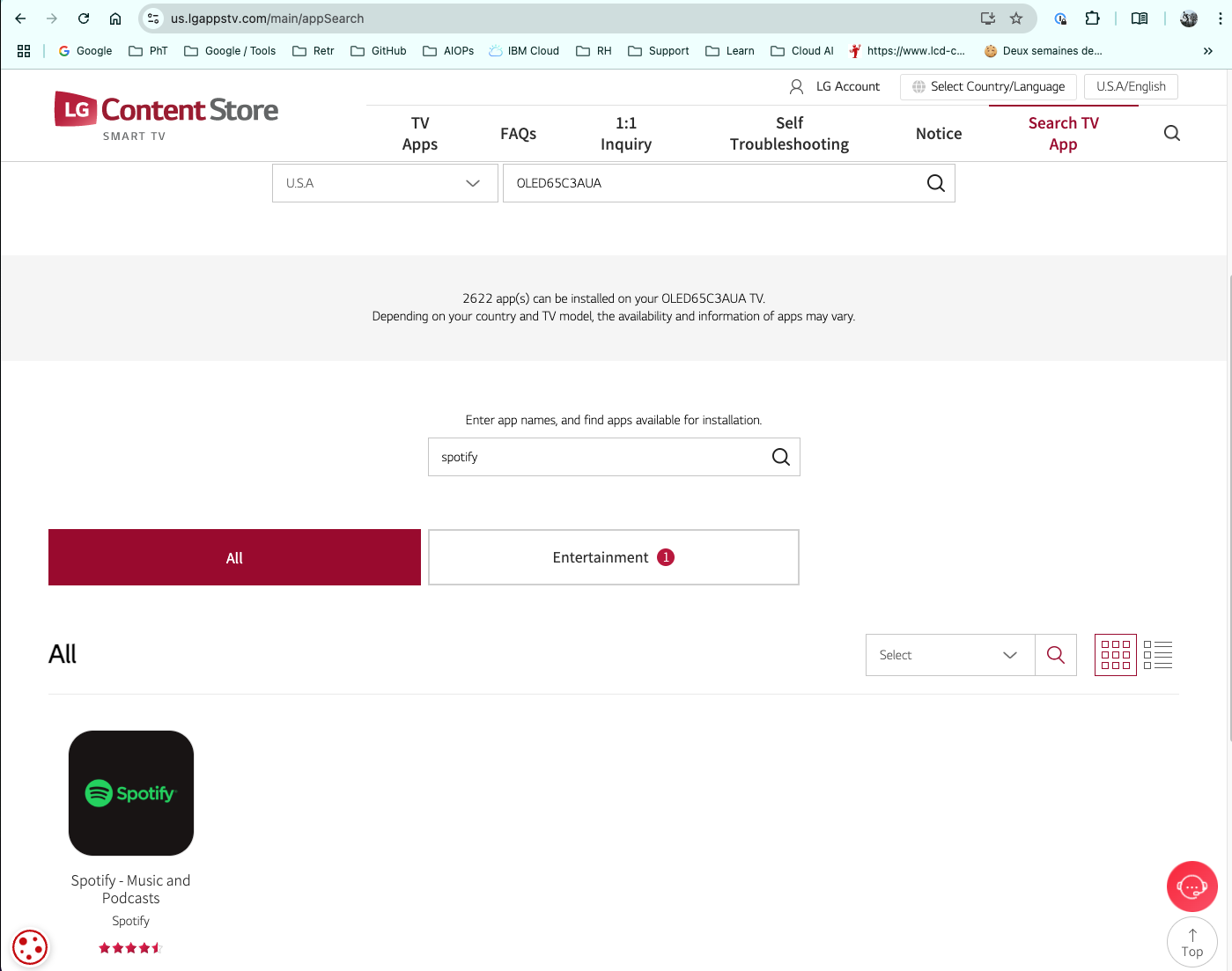Open the TV Apps menu

point(420,134)
